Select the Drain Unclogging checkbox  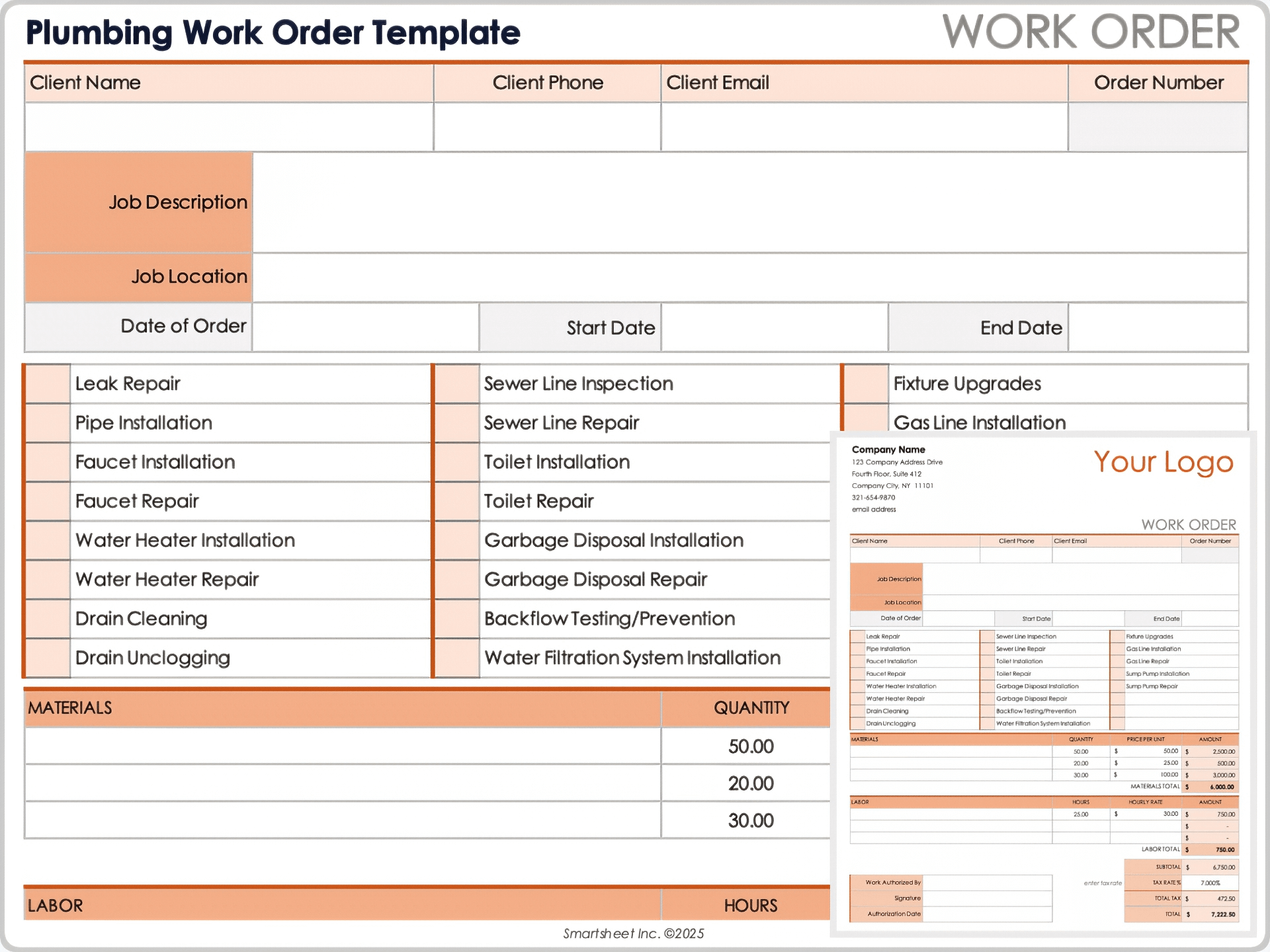pos(48,658)
